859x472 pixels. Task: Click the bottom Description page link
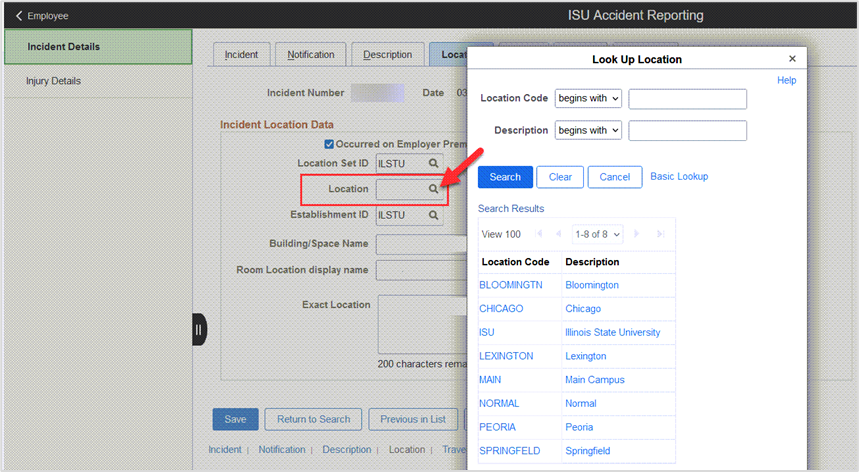click(x=346, y=449)
